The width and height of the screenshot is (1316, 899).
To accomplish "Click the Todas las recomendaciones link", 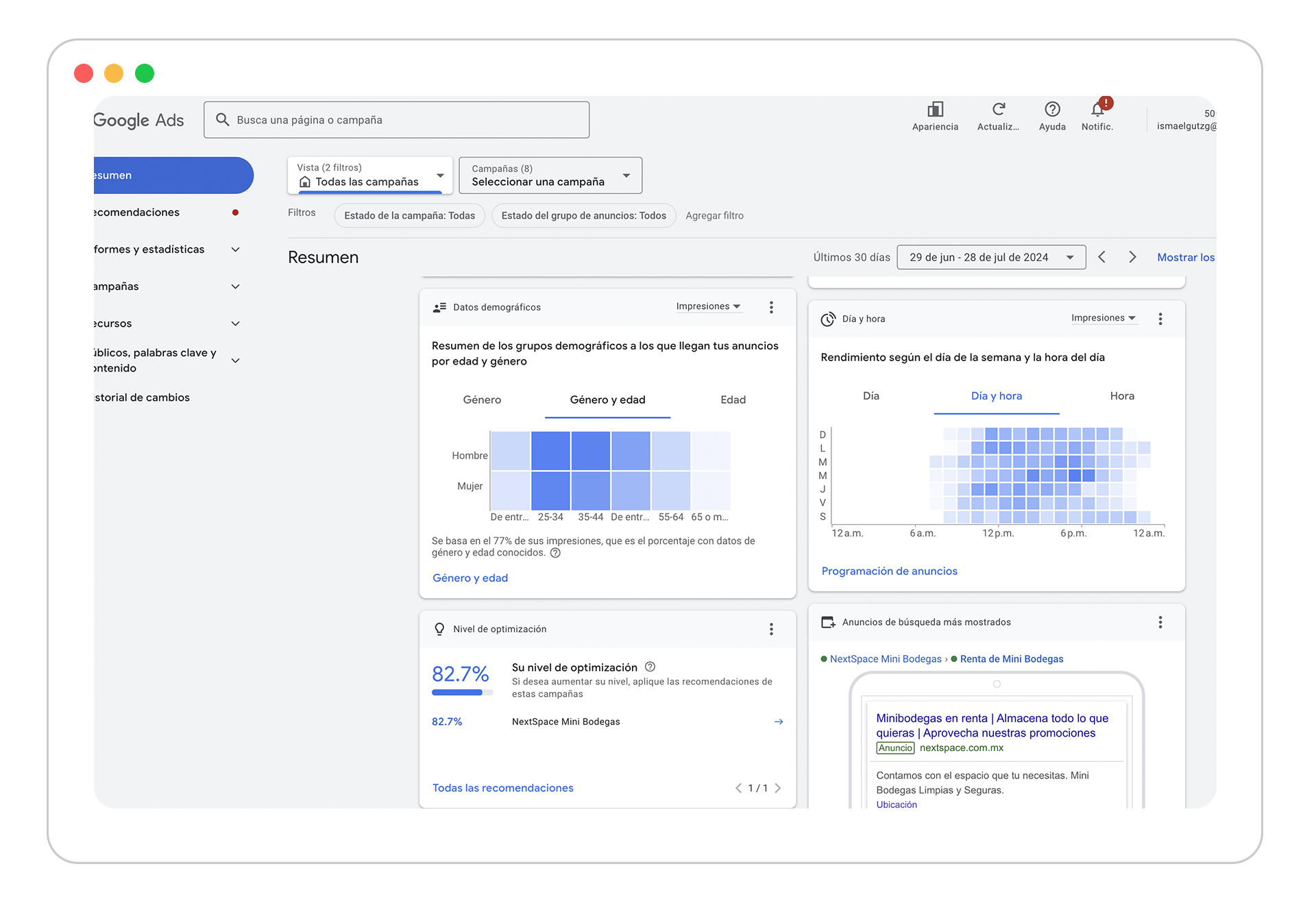I will (x=502, y=789).
